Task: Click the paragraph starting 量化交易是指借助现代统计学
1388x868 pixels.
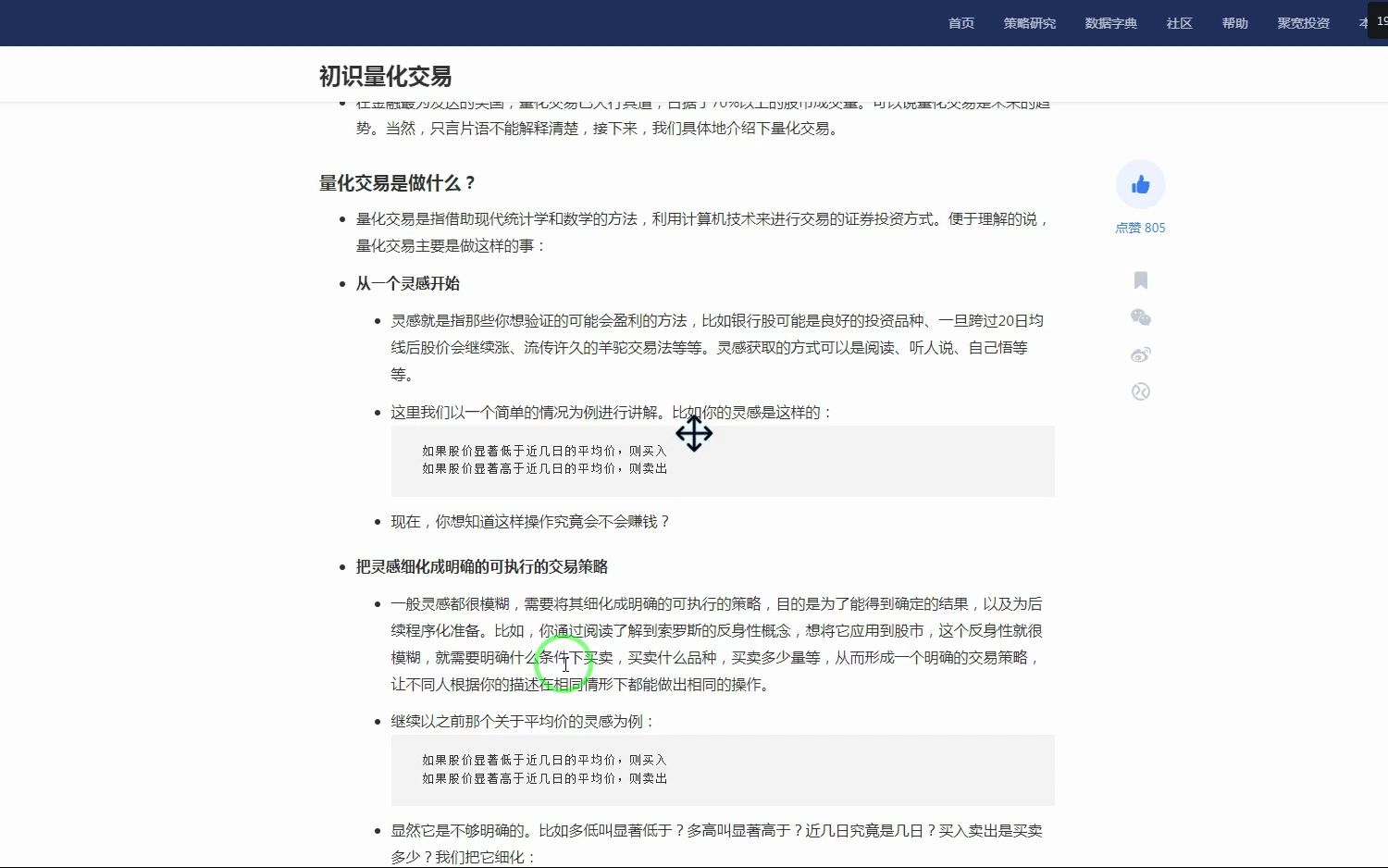Action: click(704, 232)
